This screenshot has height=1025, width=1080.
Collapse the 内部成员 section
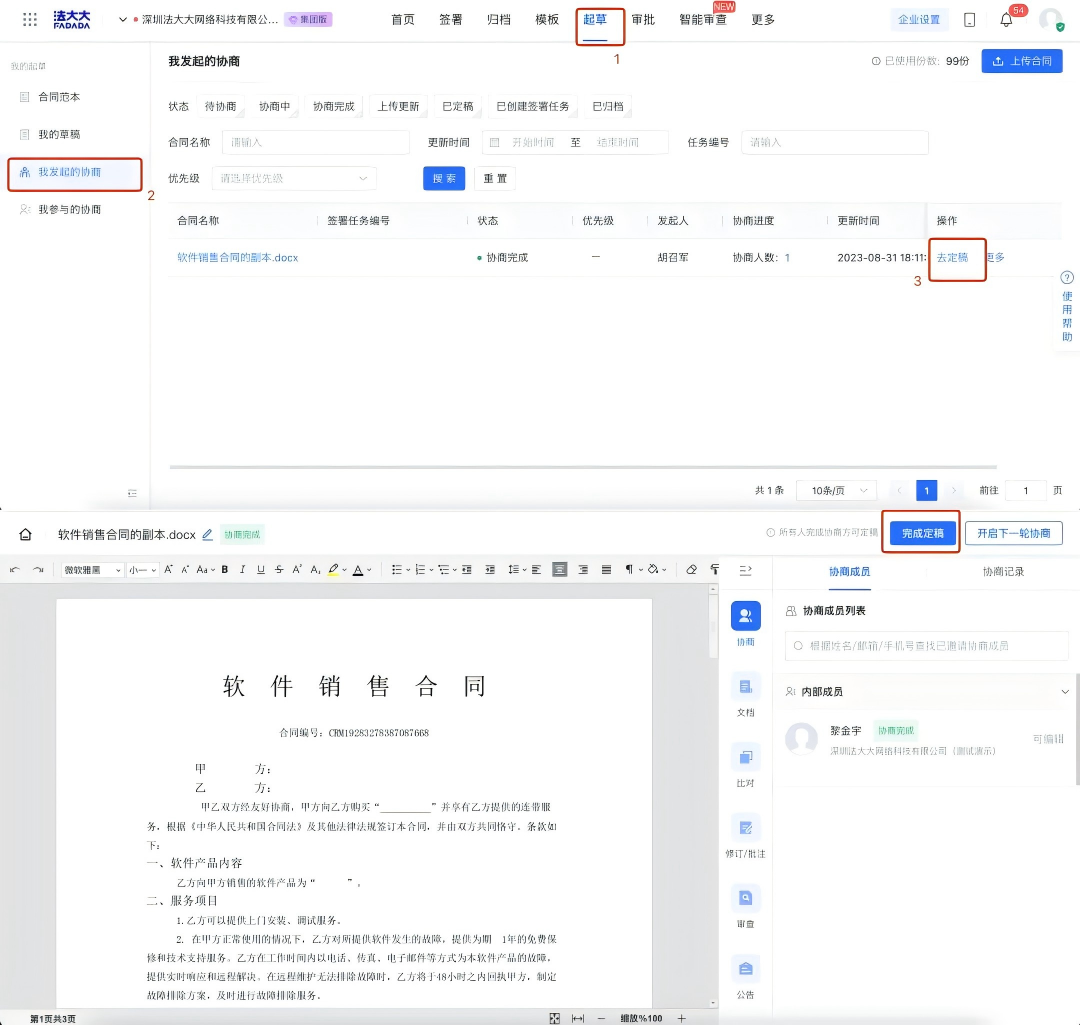click(1064, 691)
